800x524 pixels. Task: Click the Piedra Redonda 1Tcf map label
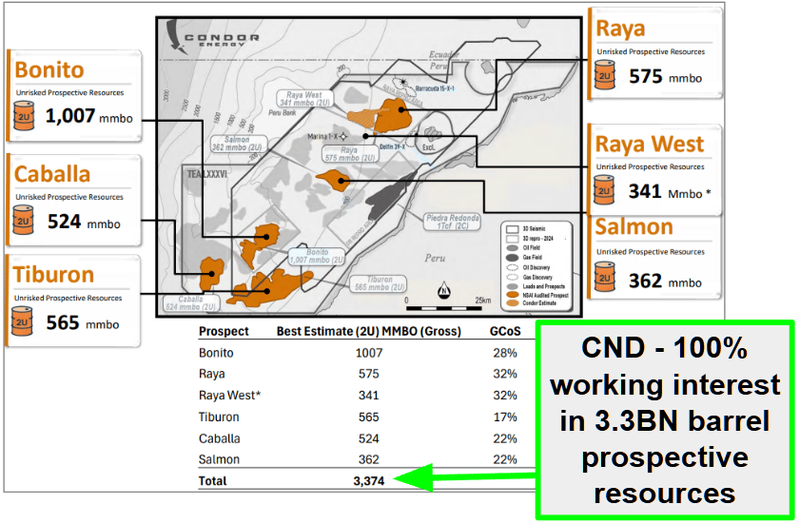point(452,221)
